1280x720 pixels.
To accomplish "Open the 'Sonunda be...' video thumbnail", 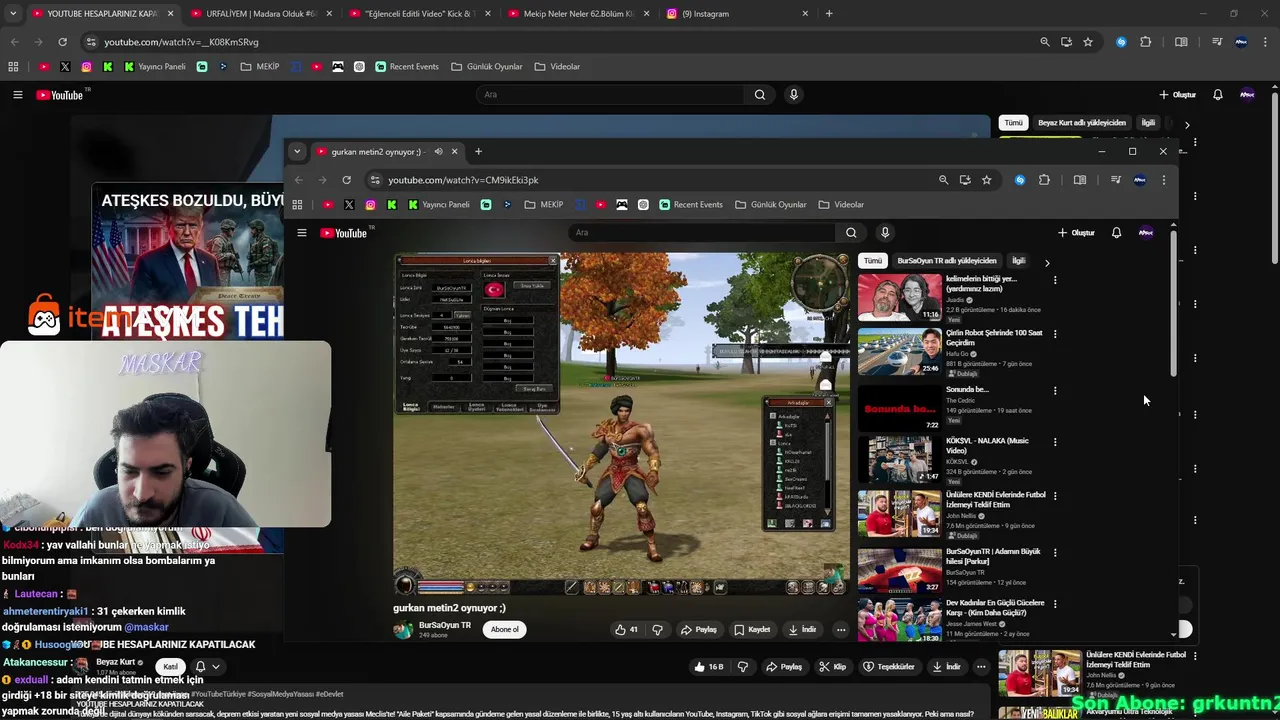I will pos(899,408).
